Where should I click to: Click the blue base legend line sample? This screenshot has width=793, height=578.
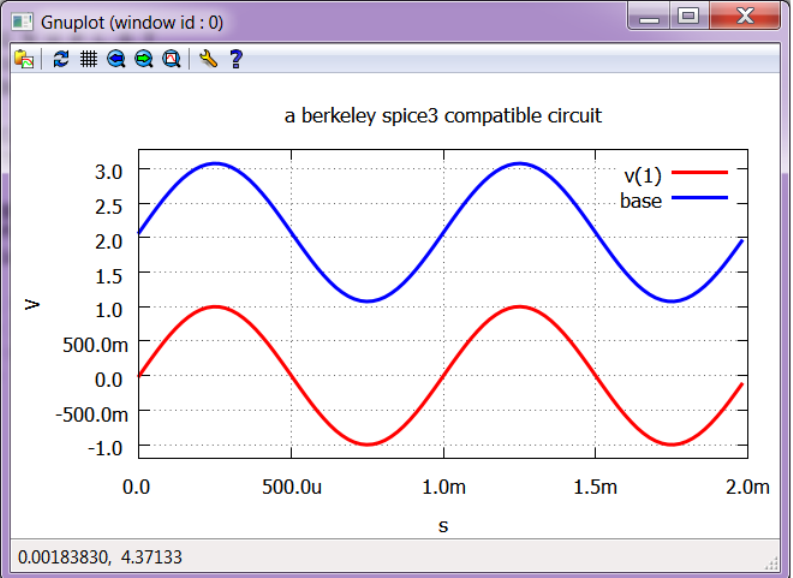699,198
